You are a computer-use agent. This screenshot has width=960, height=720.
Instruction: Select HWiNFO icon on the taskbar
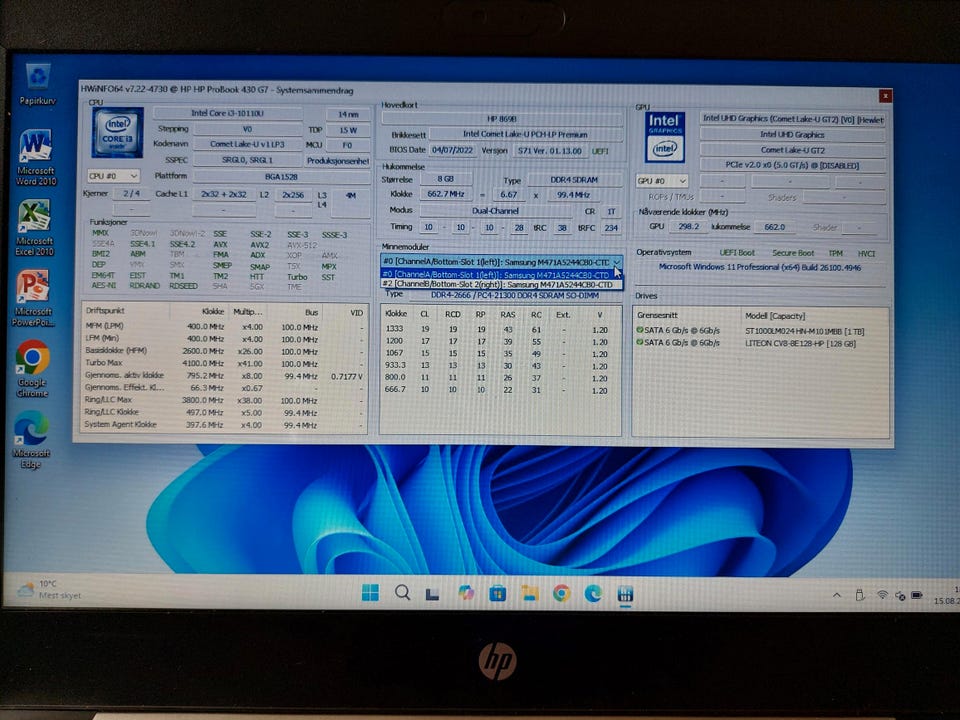[625, 594]
